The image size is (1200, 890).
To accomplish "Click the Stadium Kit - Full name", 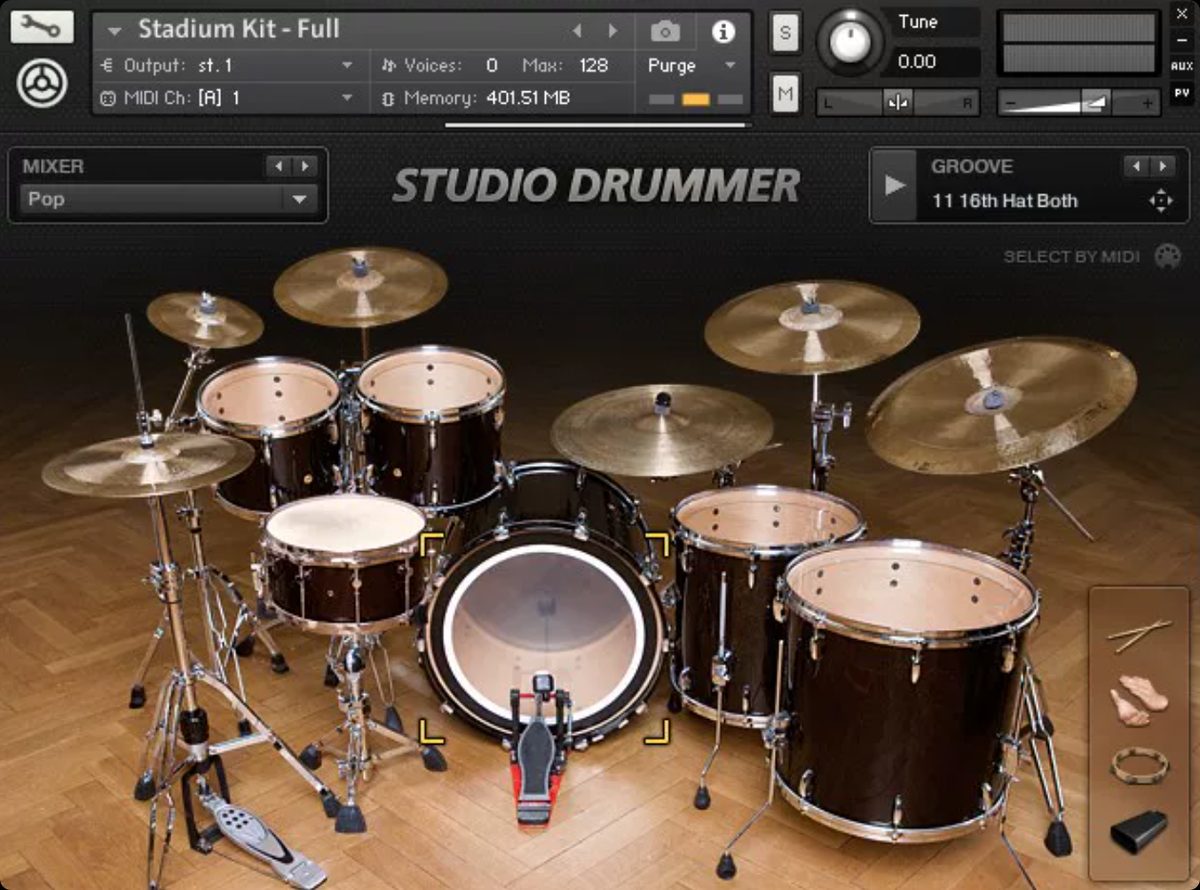I will [239, 29].
